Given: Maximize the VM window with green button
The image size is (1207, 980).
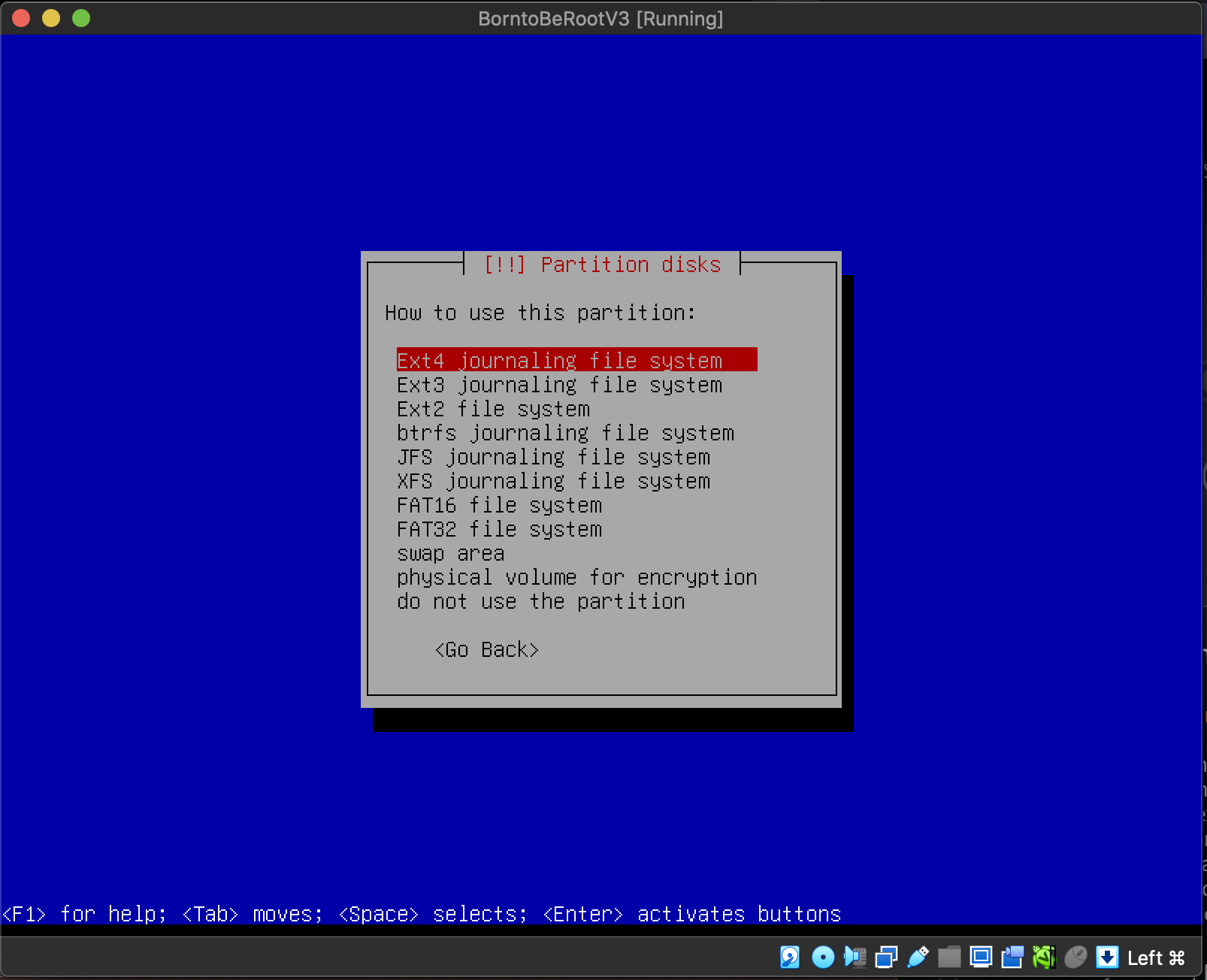Looking at the screenshot, I should click(81, 18).
